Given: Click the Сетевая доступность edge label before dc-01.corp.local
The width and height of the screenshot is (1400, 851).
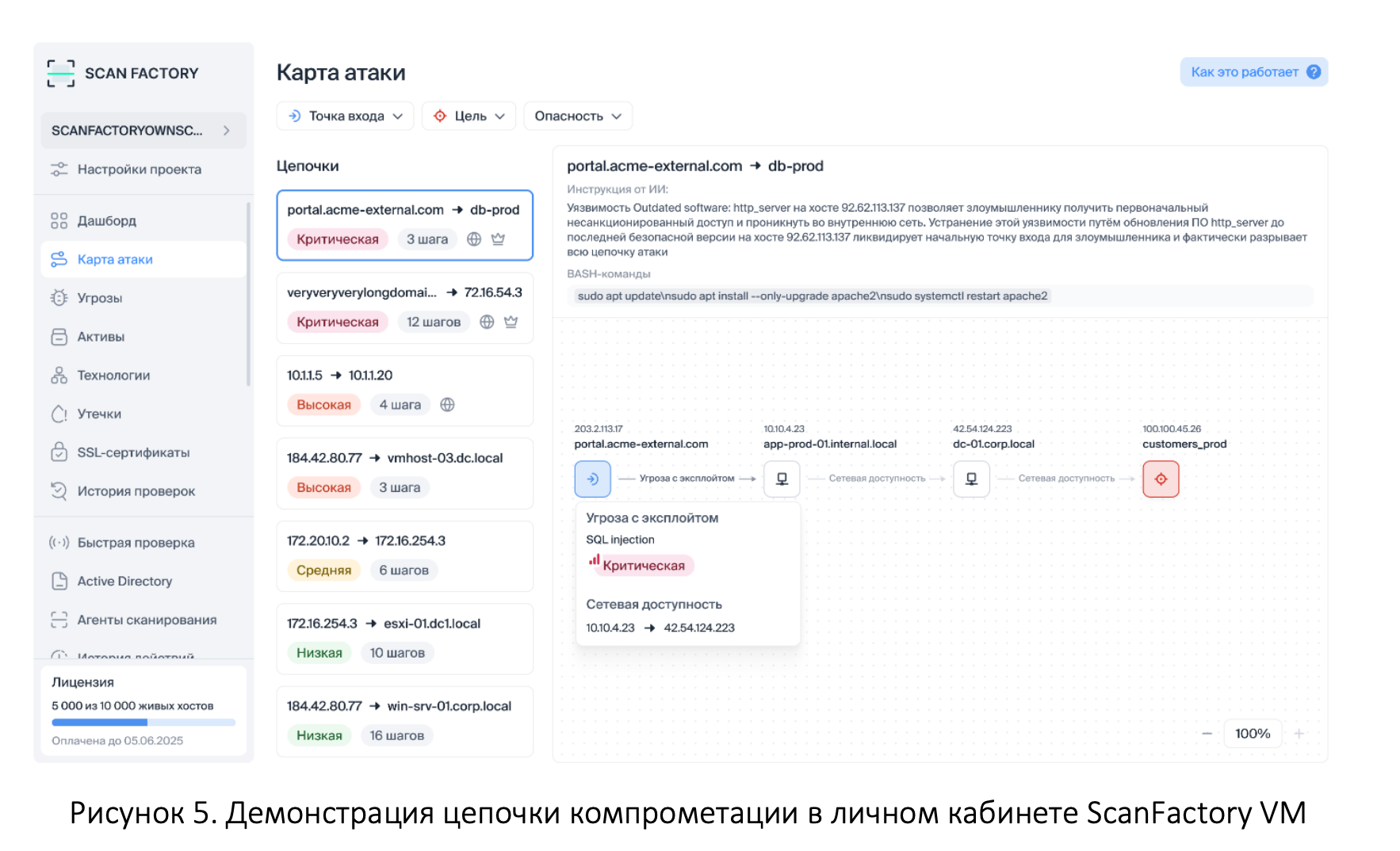Looking at the screenshot, I should click(x=877, y=479).
